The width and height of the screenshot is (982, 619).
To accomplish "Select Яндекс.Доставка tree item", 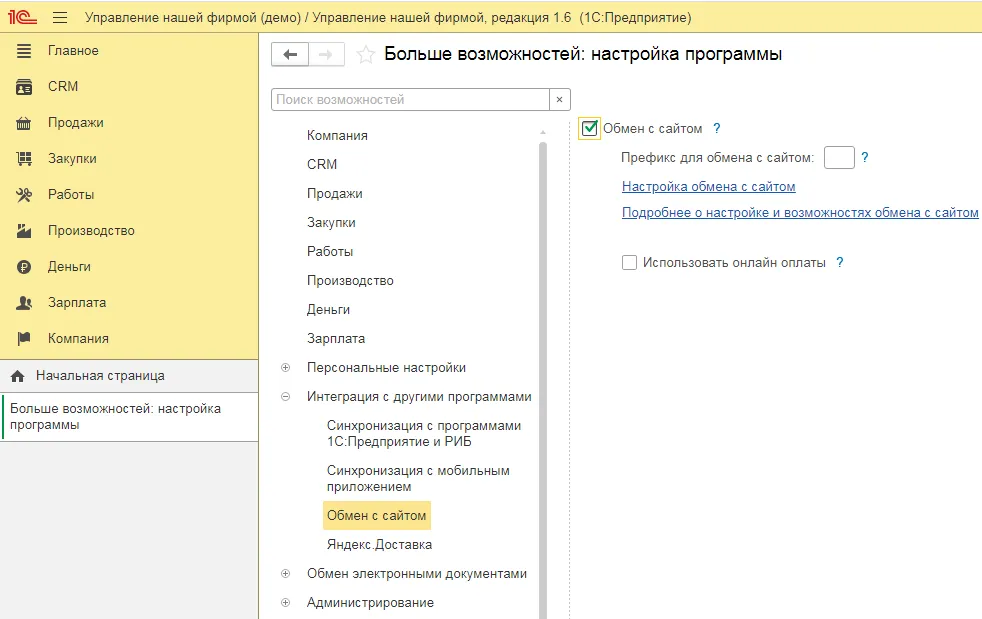I will coord(380,544).
